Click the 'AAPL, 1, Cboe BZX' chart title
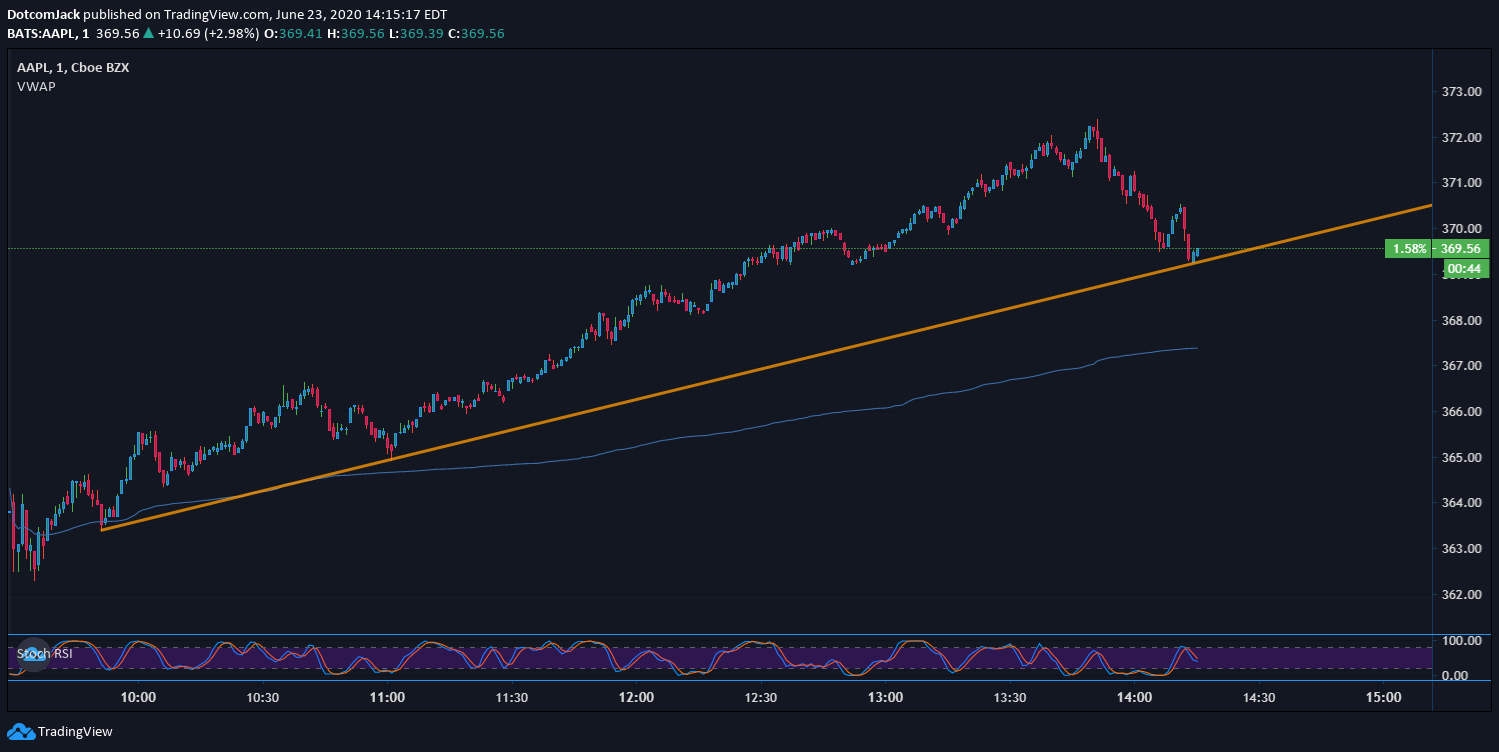The image size is (1499, 752). click(x=73, y=68)
